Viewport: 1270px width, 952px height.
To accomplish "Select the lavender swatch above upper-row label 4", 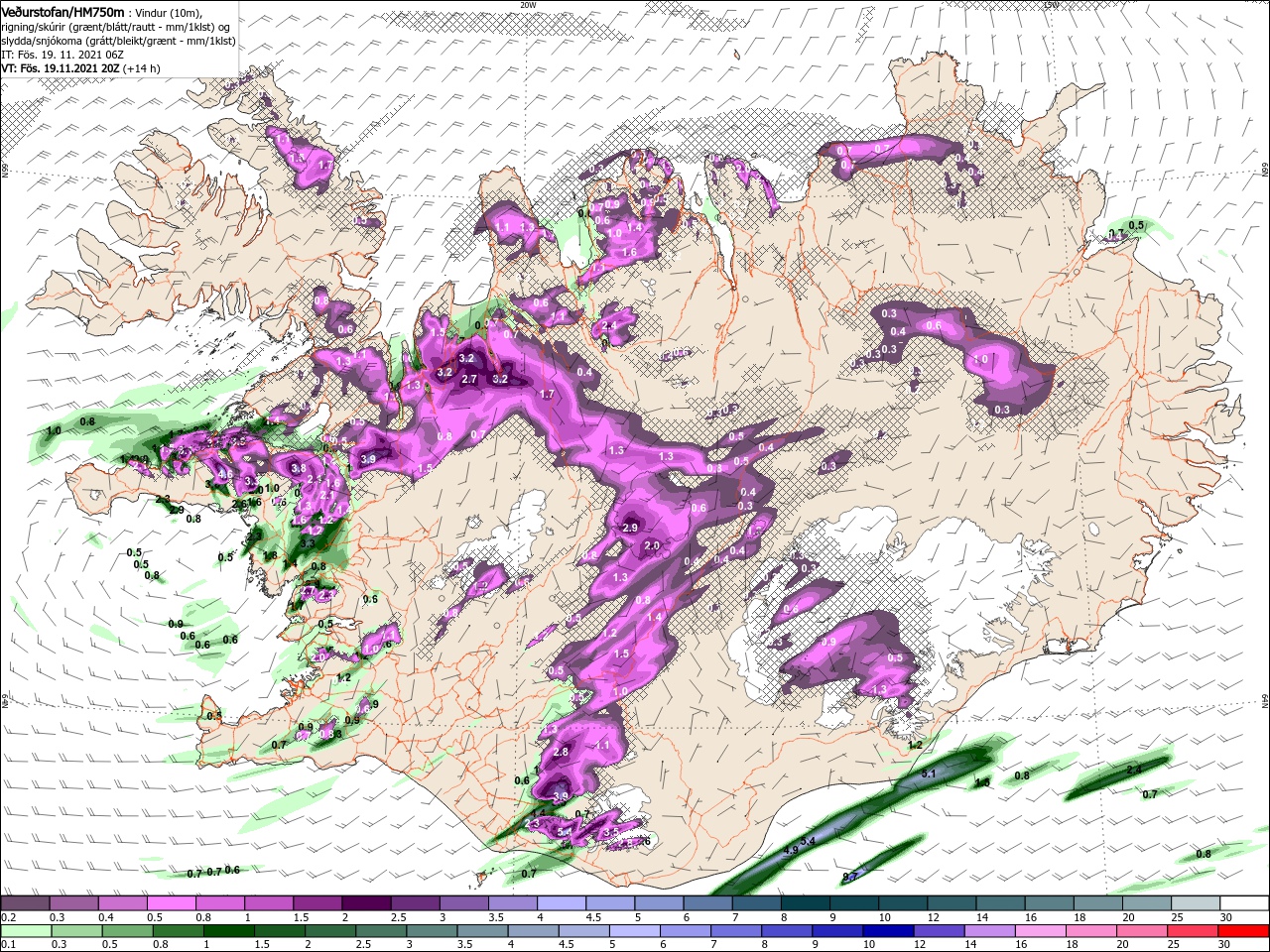I will pyautogui.click(x=561, y=903).
